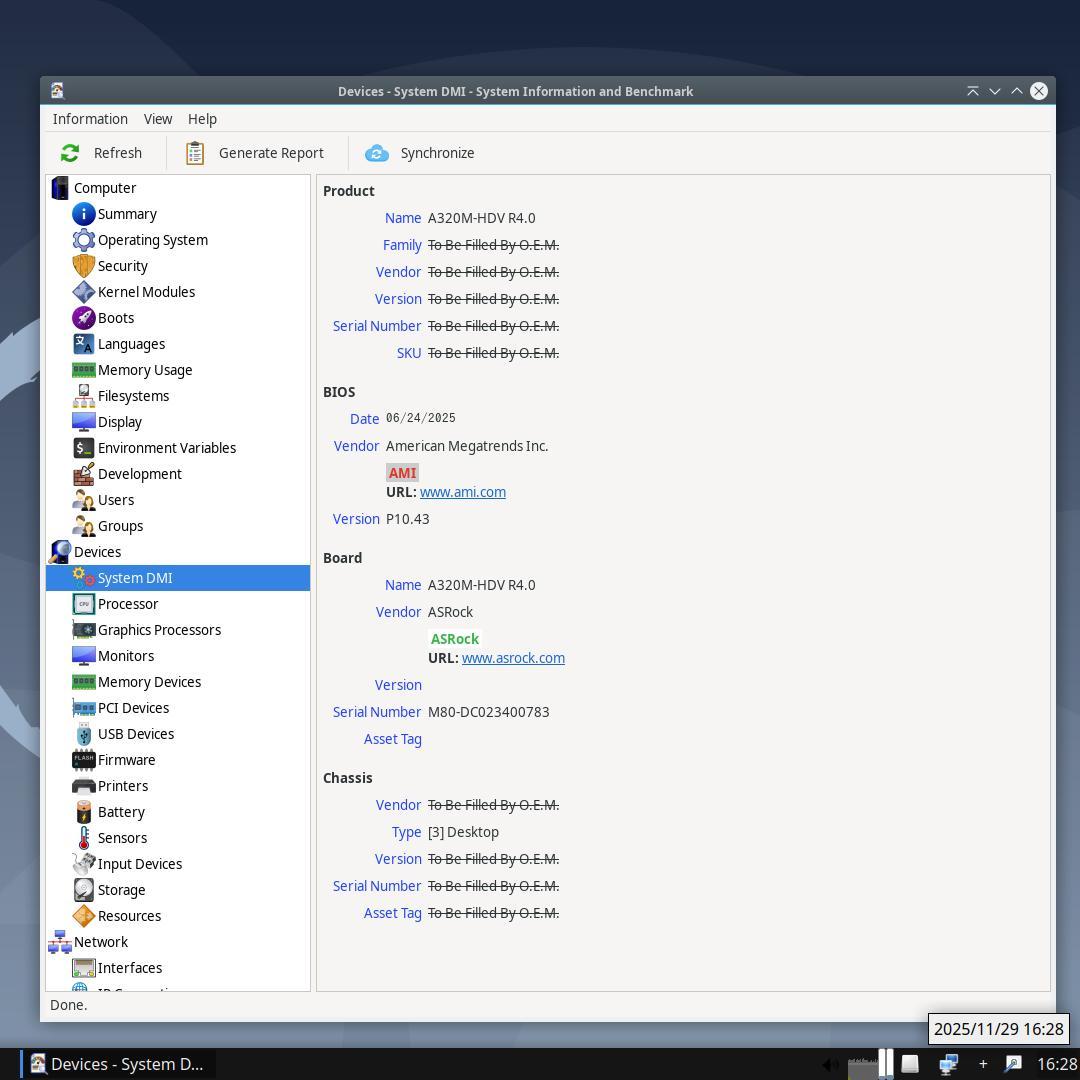This screenshot has width=1080, height=1080.
Task: Open the View menu
Action: coord(158,119)
